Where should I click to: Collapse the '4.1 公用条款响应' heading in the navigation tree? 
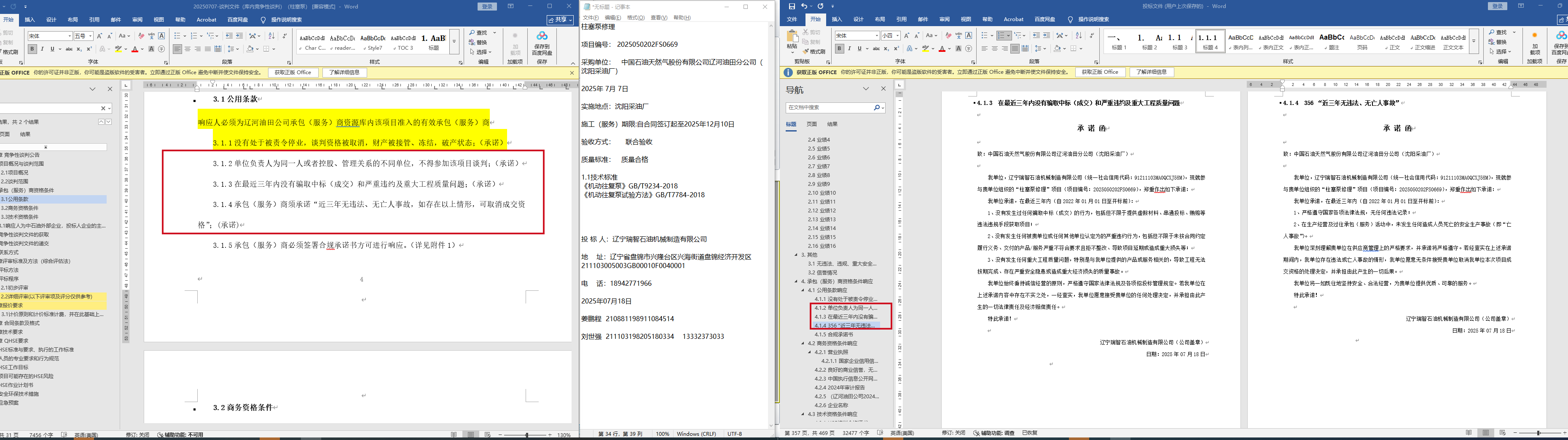[802, 290]
